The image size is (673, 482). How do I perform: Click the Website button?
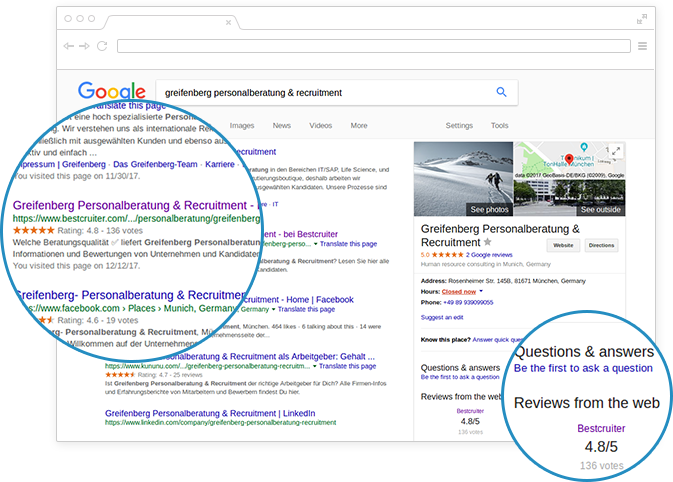563,246
